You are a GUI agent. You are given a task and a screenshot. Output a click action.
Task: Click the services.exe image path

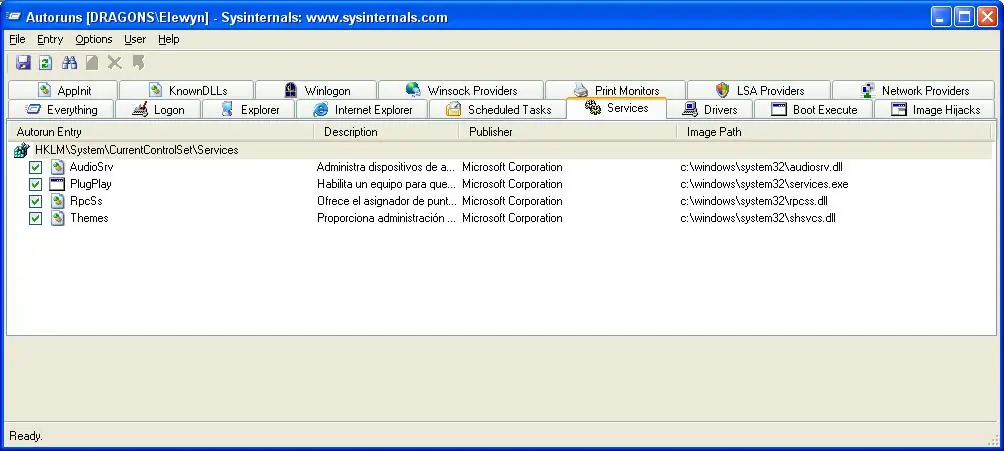[764, 184]
